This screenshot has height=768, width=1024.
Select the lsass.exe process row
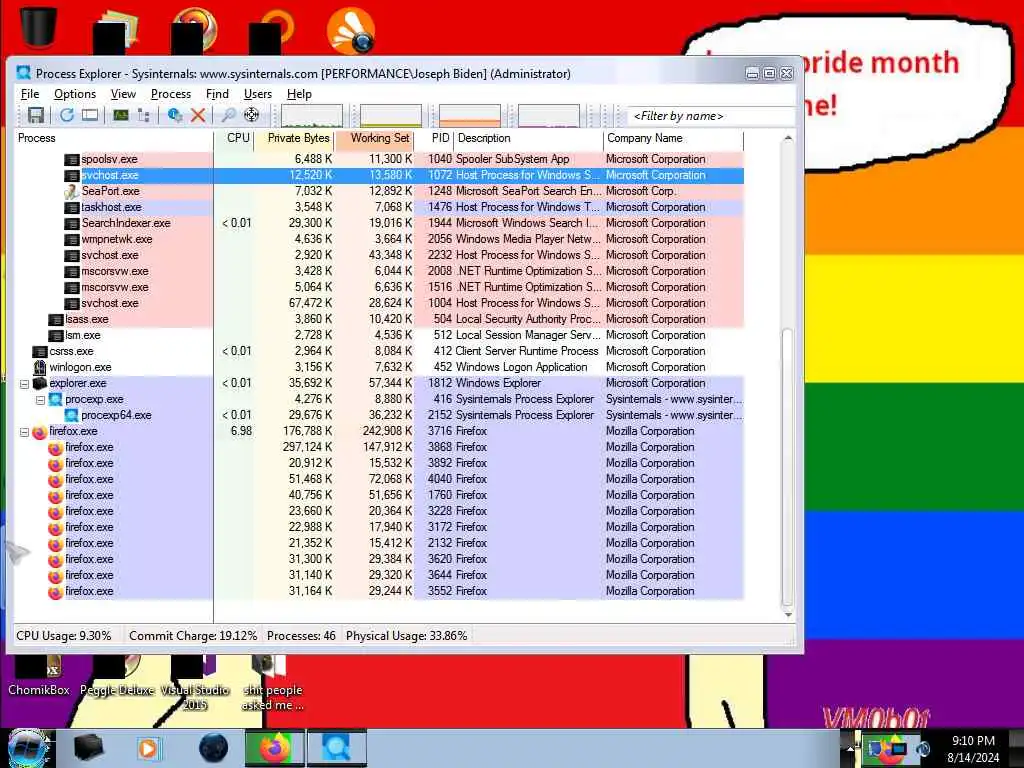click(x=379, y=319)
